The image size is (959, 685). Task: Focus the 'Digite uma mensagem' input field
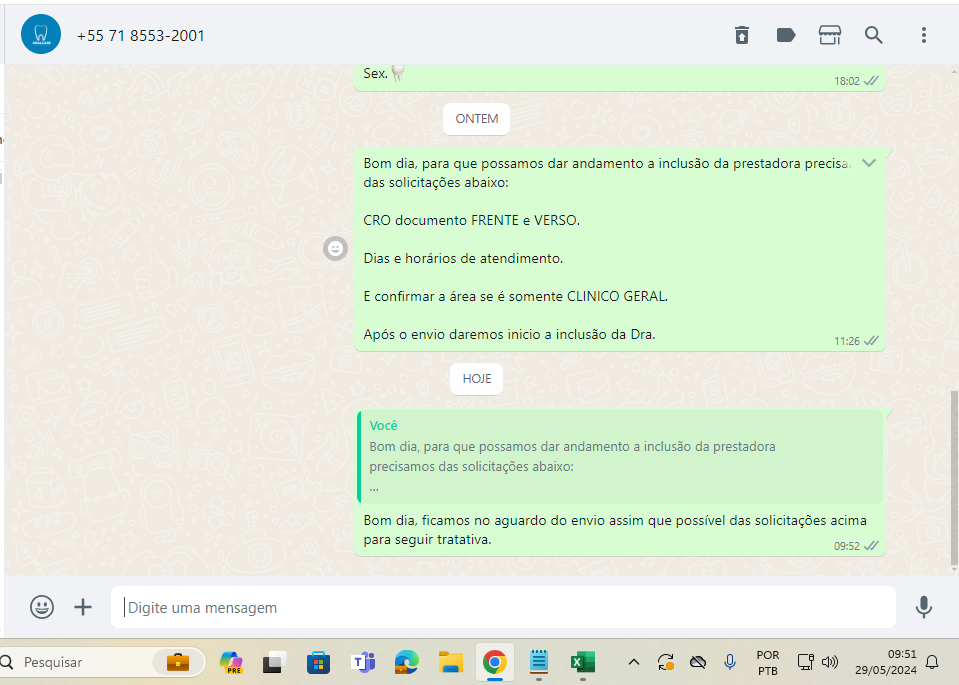503,607
